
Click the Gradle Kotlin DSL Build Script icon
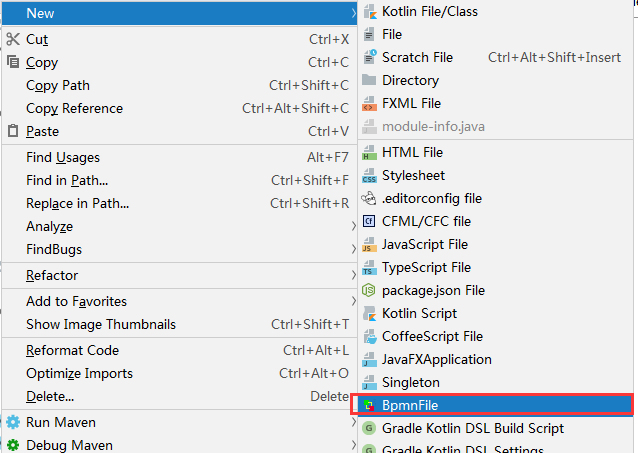[x=369, y=429]
